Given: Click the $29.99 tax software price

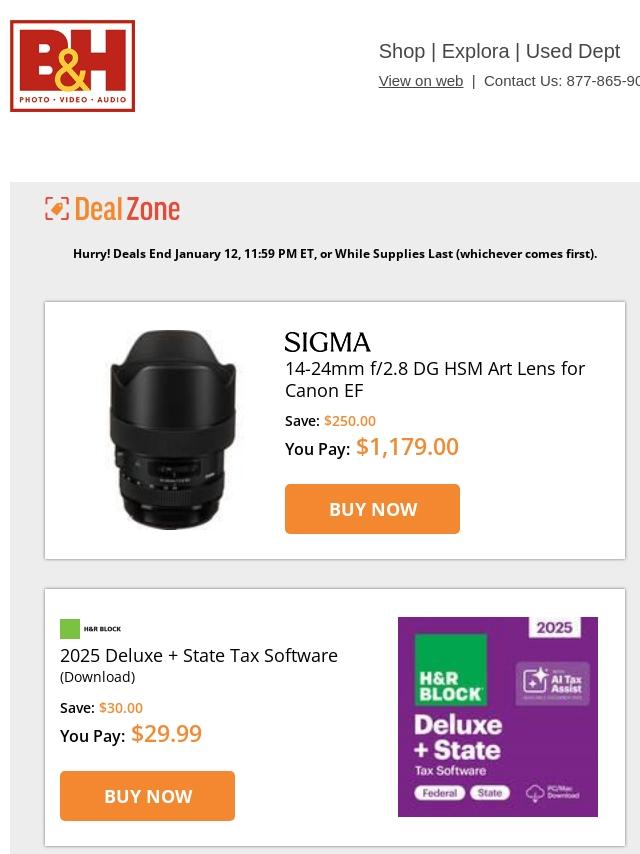Looking at the screenshot, I should click(166, 734).
